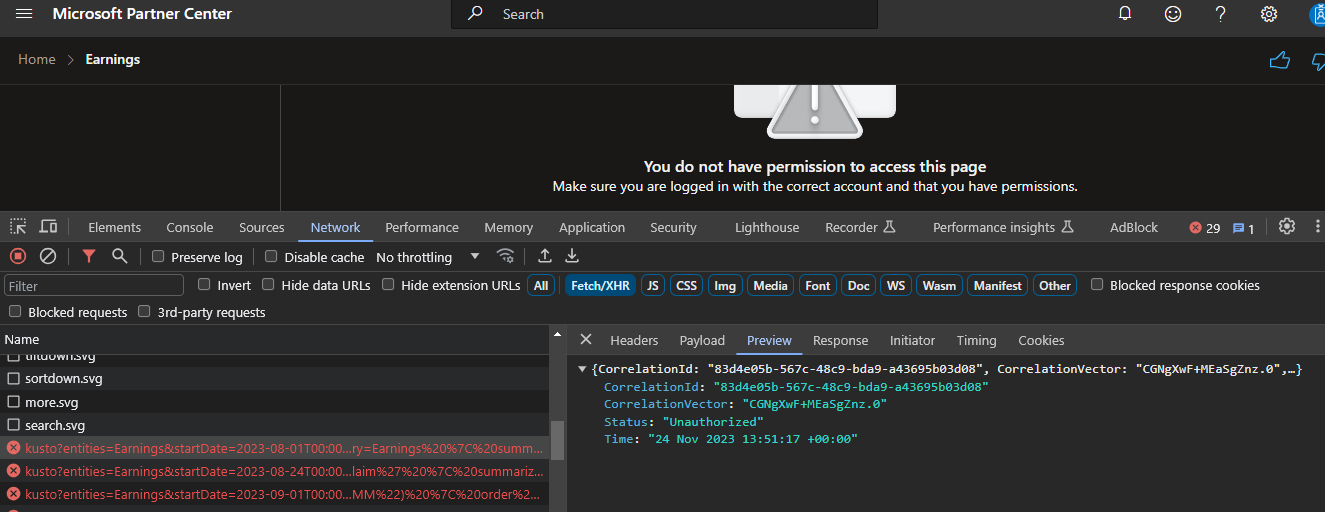This screenshot has width=1325, height=512.
Task: Open the hamburger navigation menu
Action: (25, 14)
